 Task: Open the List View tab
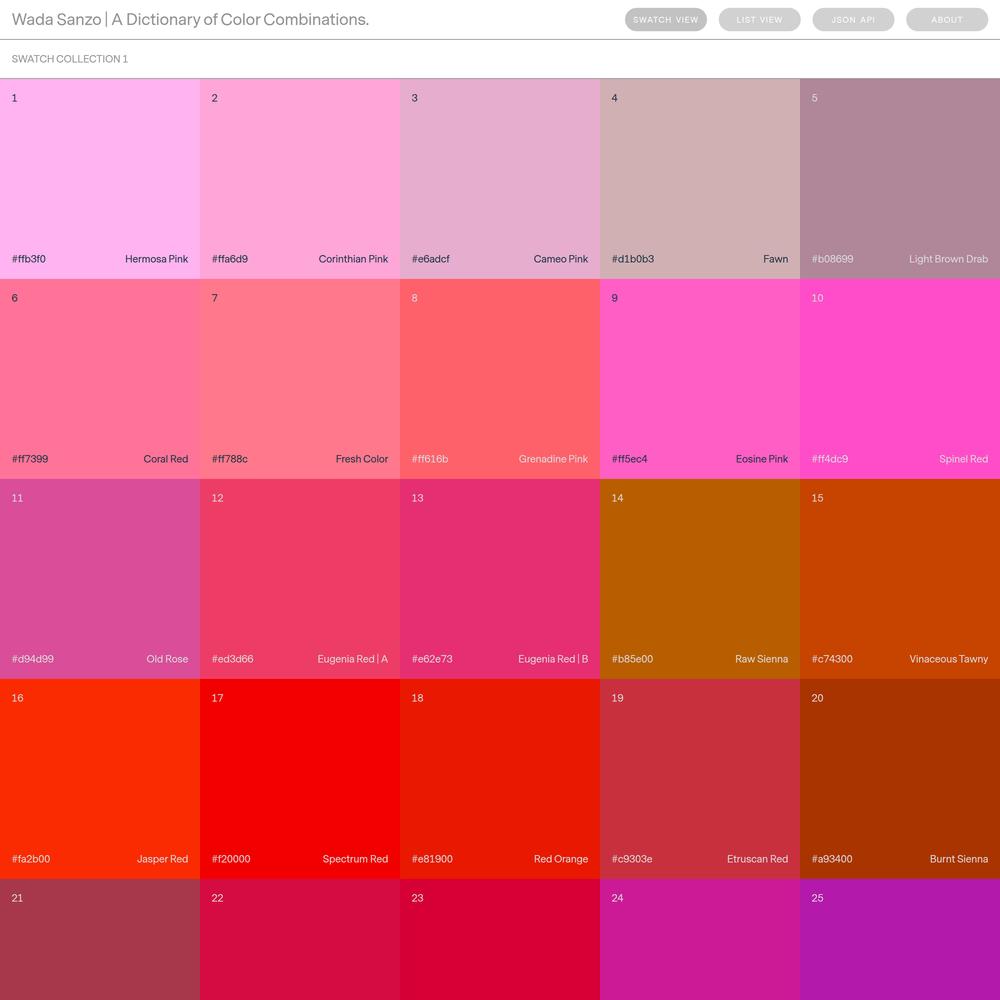click(759, 20)
